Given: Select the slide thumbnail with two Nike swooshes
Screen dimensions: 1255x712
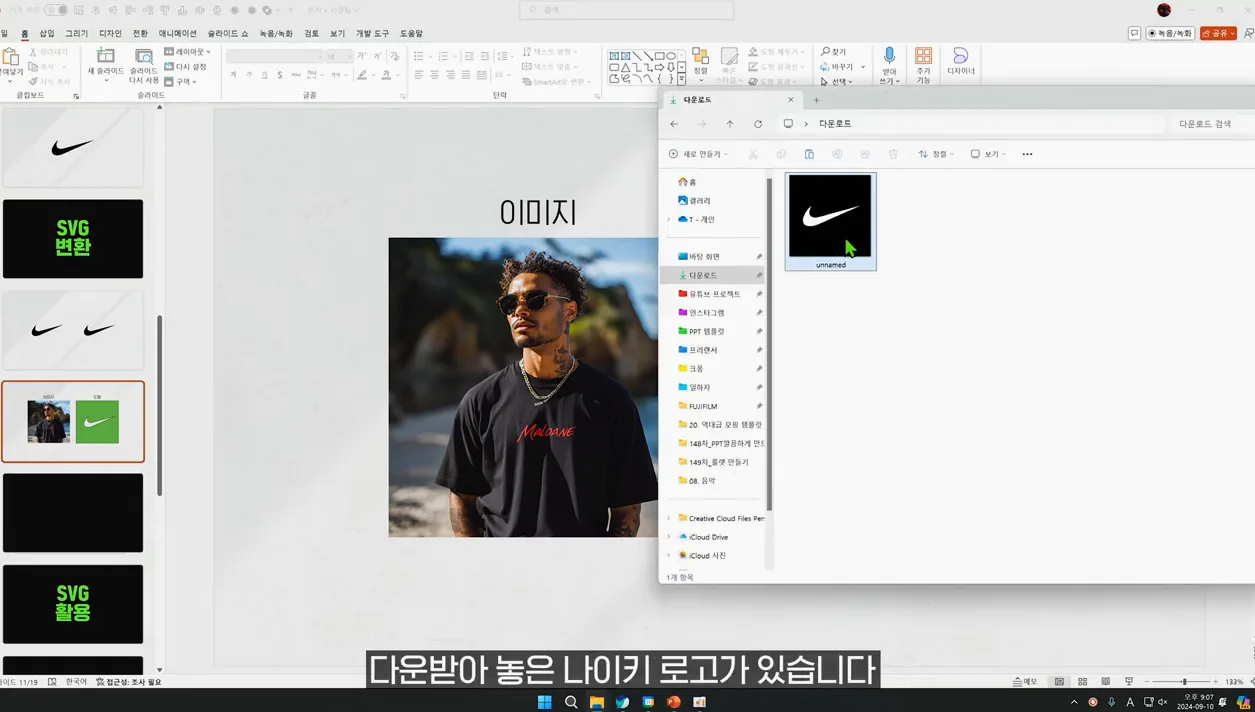Looking at the screenshot, I should pyautogui.click(x=73, y=330).
